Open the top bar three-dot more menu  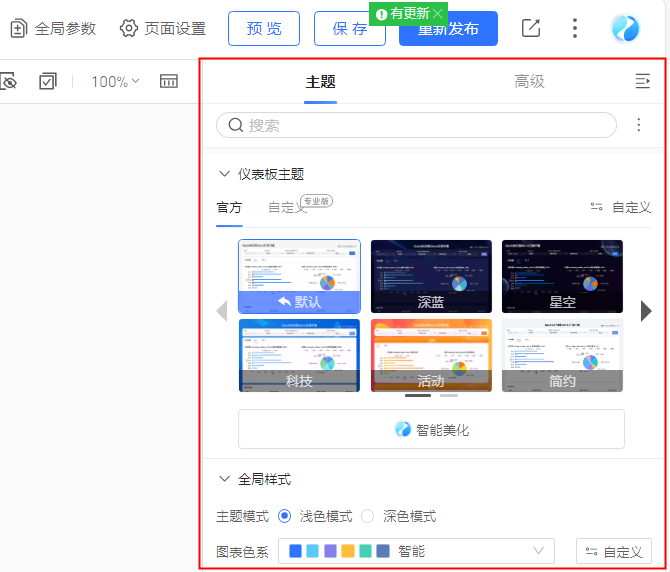click(575, 28)
